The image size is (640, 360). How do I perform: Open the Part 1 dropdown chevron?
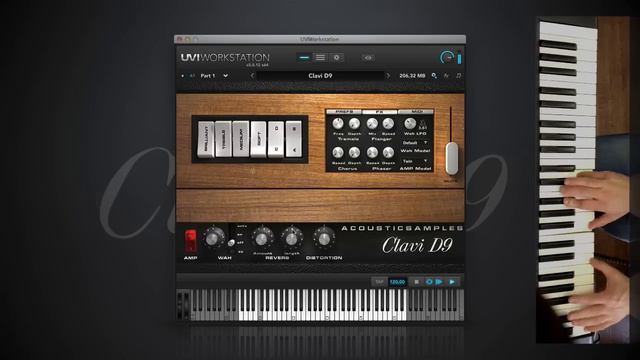tap(226, 76)
